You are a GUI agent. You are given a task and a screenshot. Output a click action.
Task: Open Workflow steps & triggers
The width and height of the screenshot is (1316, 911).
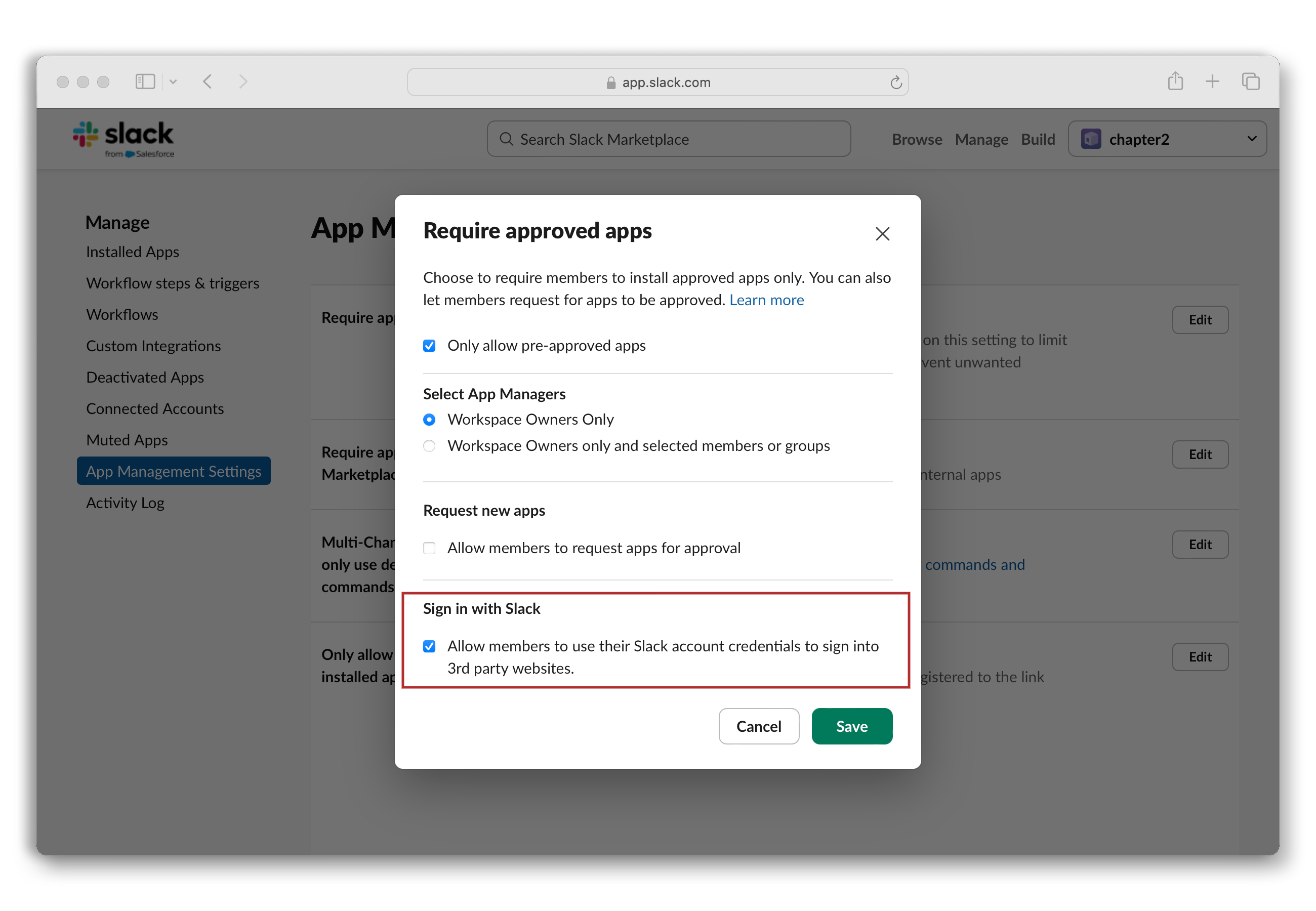pos(173,283)
